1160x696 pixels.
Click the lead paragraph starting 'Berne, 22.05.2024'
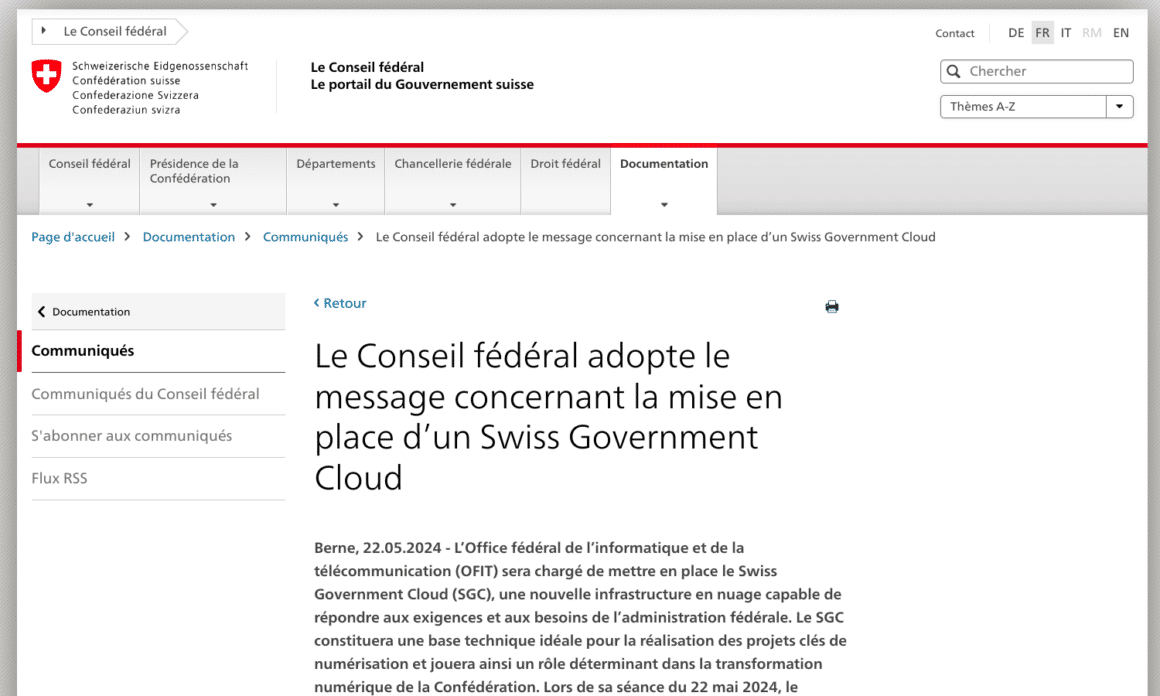[580, 618]
